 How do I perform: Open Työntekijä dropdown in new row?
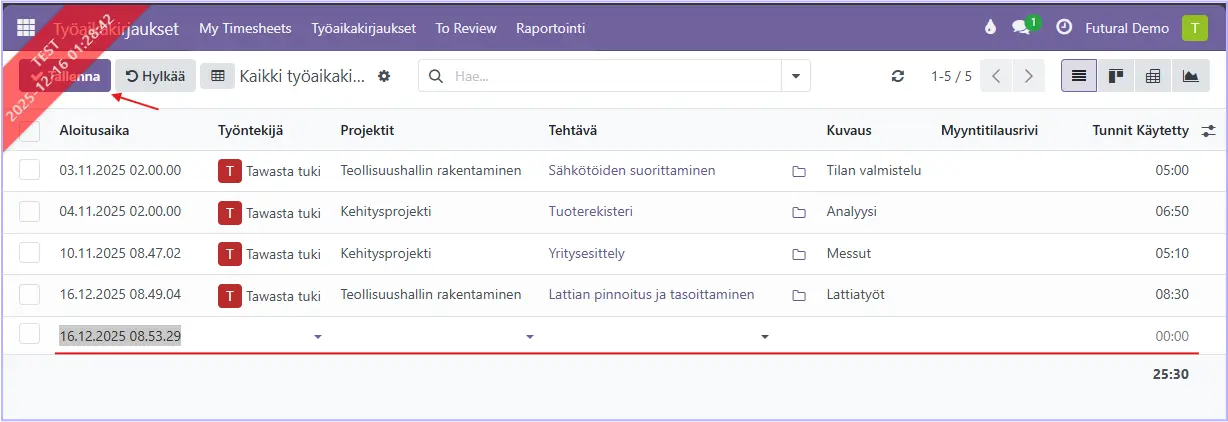click(x=318, y=337)
